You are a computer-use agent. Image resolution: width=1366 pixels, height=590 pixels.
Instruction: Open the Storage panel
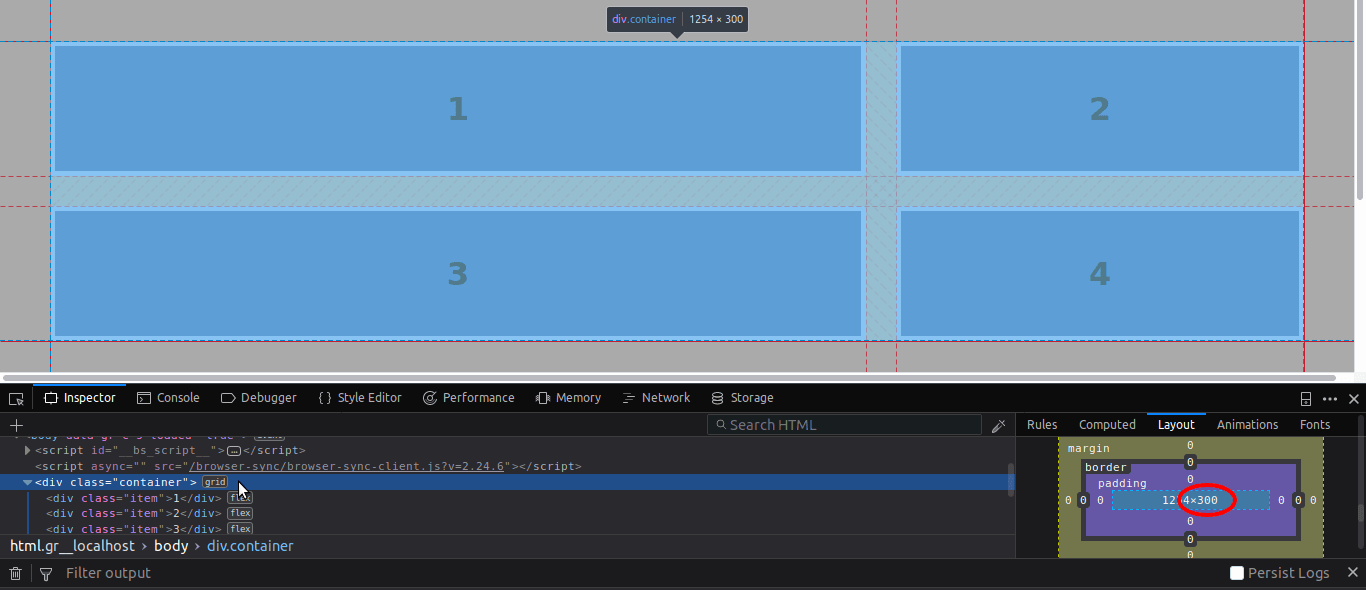742,398
